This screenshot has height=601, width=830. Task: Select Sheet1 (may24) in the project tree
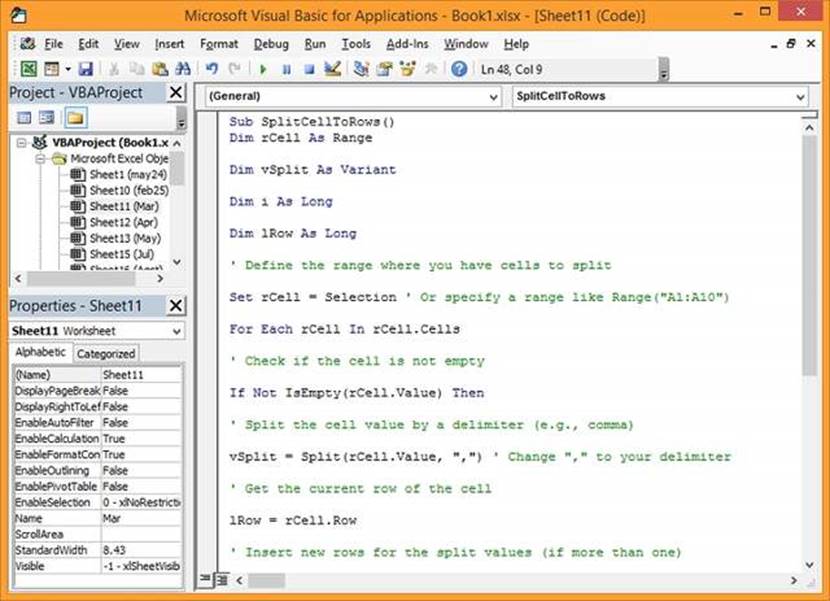[x=128, y=174]
